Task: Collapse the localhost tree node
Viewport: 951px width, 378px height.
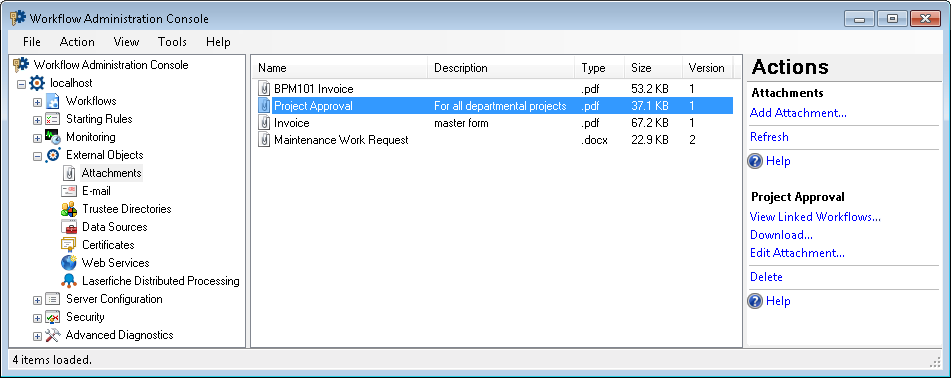Action: click(21, 84)
